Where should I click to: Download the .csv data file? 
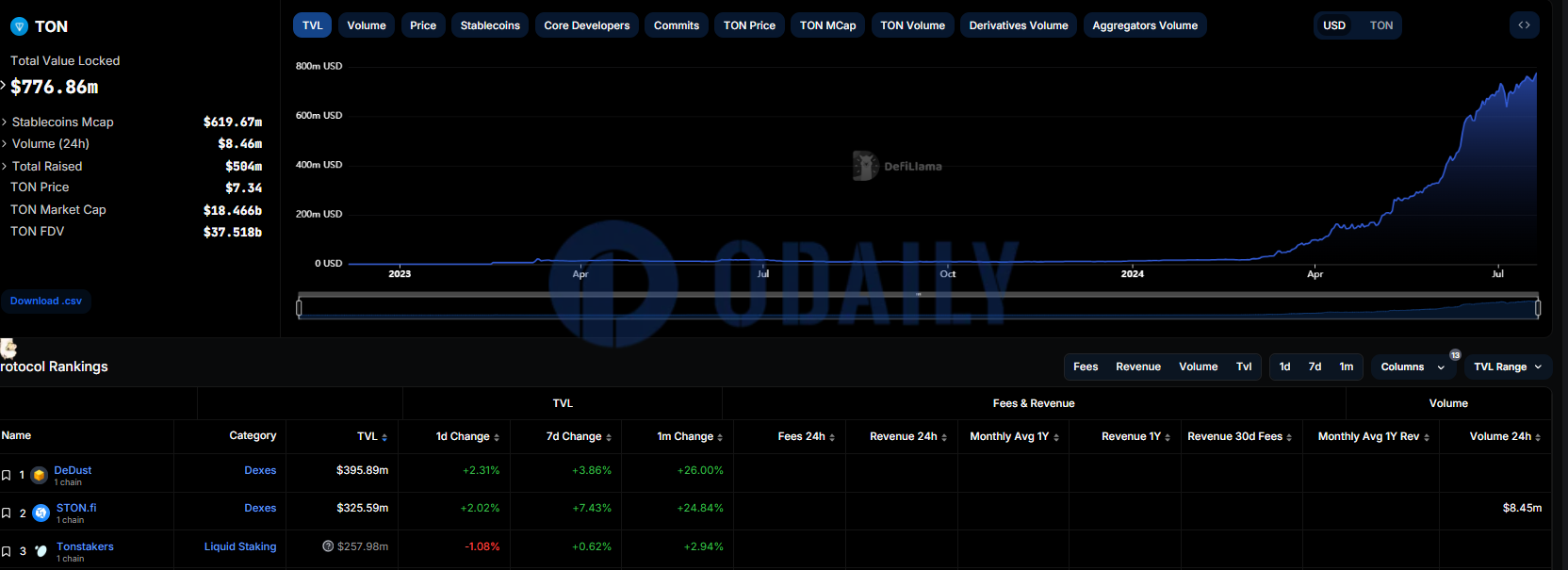click(x=46, y=301)
